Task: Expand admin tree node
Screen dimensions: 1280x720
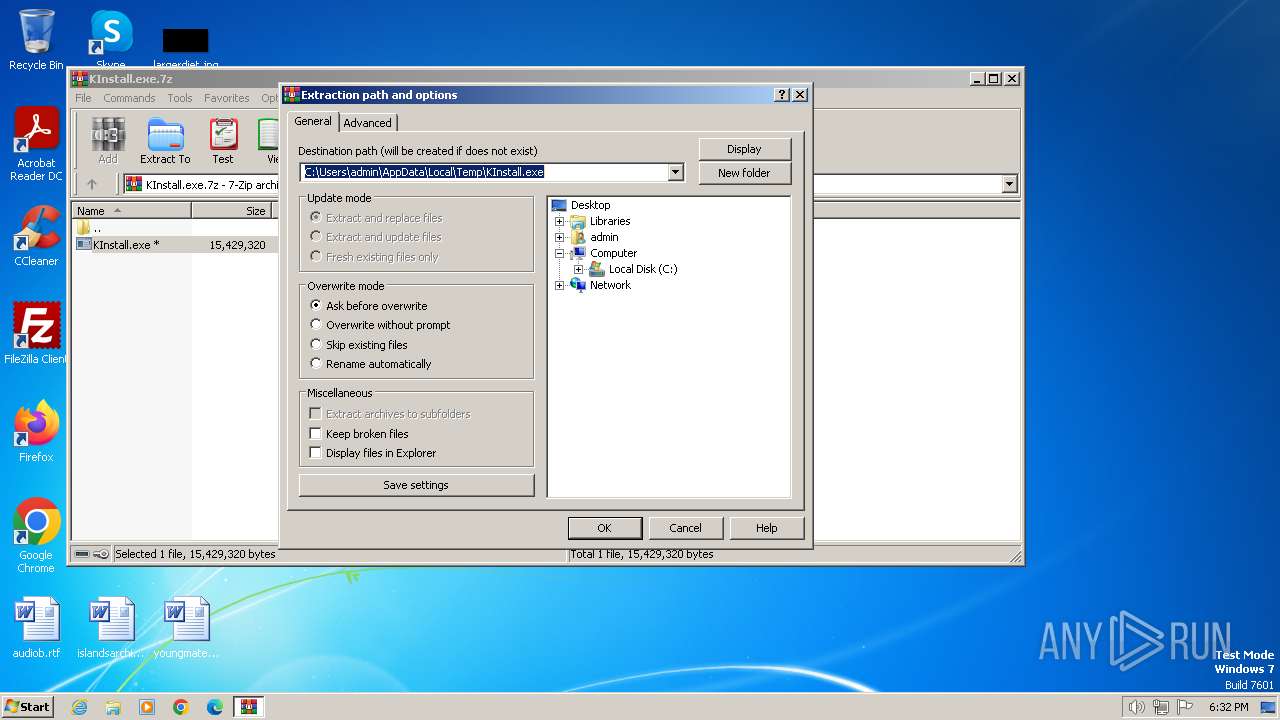Action: click(560, 237)
